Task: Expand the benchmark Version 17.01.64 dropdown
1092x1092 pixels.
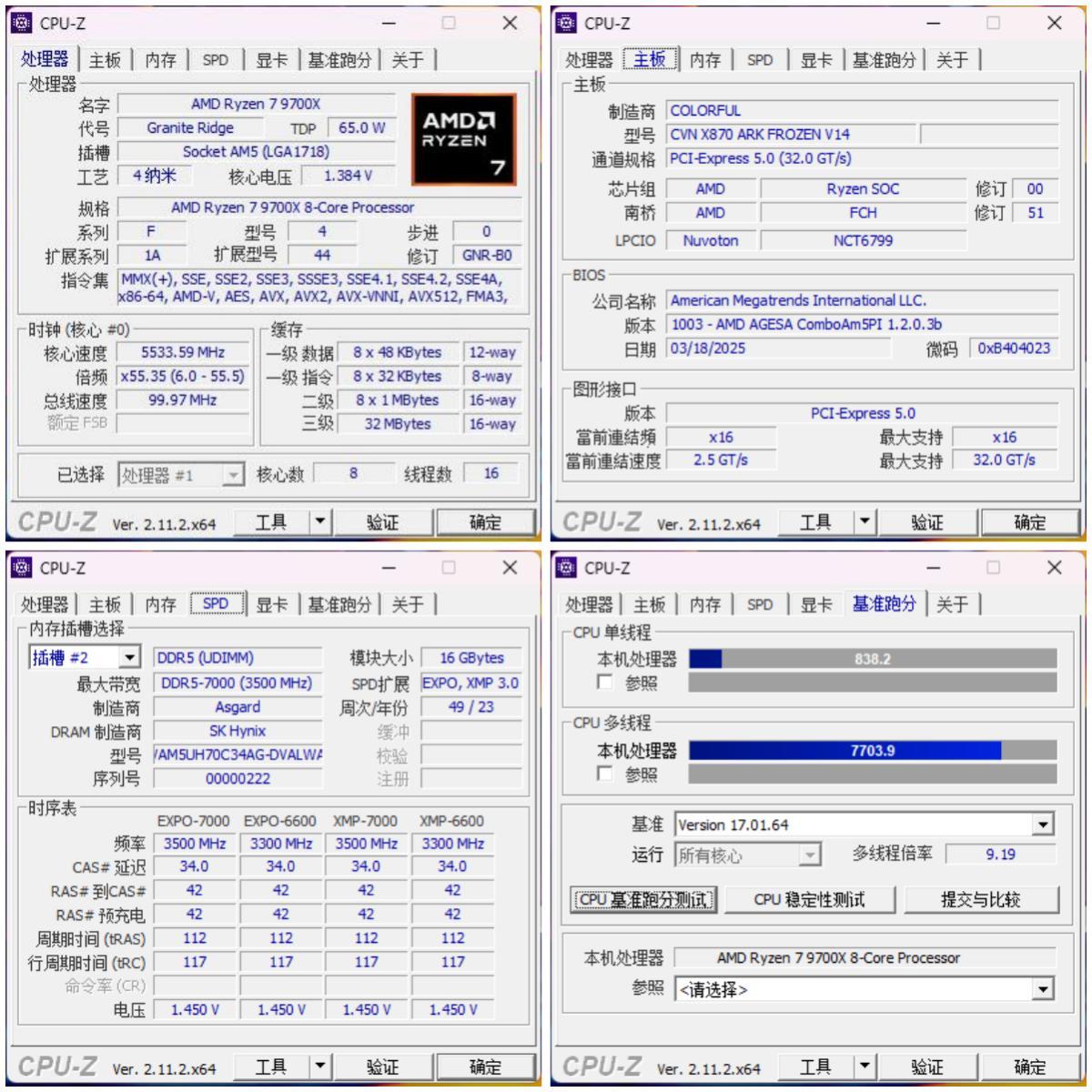Action: point(1043,824)
